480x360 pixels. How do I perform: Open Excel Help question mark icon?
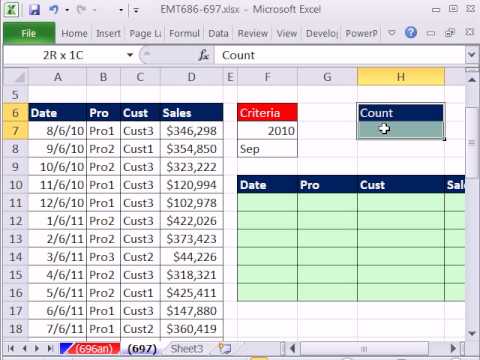pos(411,33)
